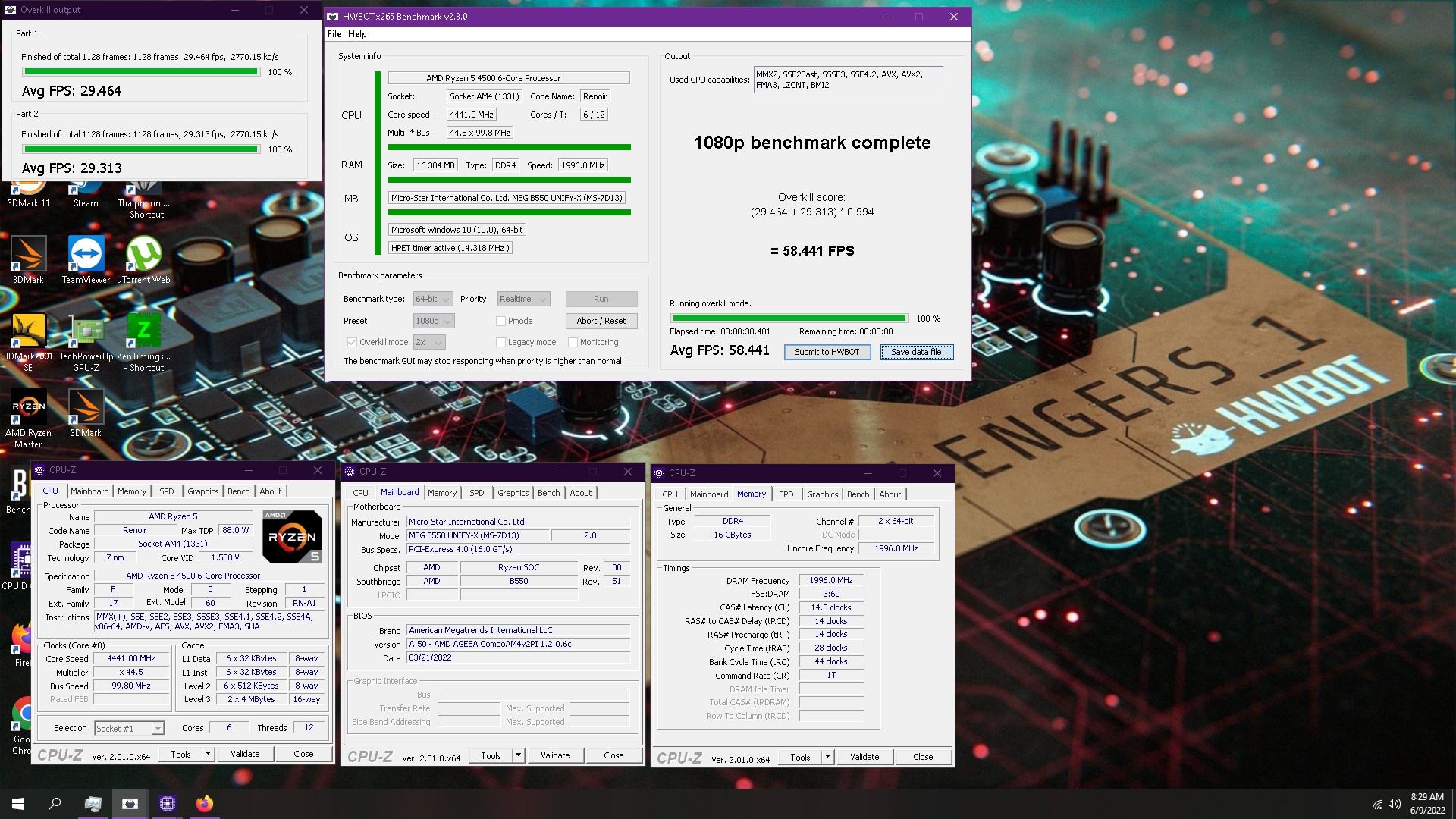Viewport: 1456px width, 819px height.
Task: Click the BIOS version A.50 field
Action: click(518, 645)
